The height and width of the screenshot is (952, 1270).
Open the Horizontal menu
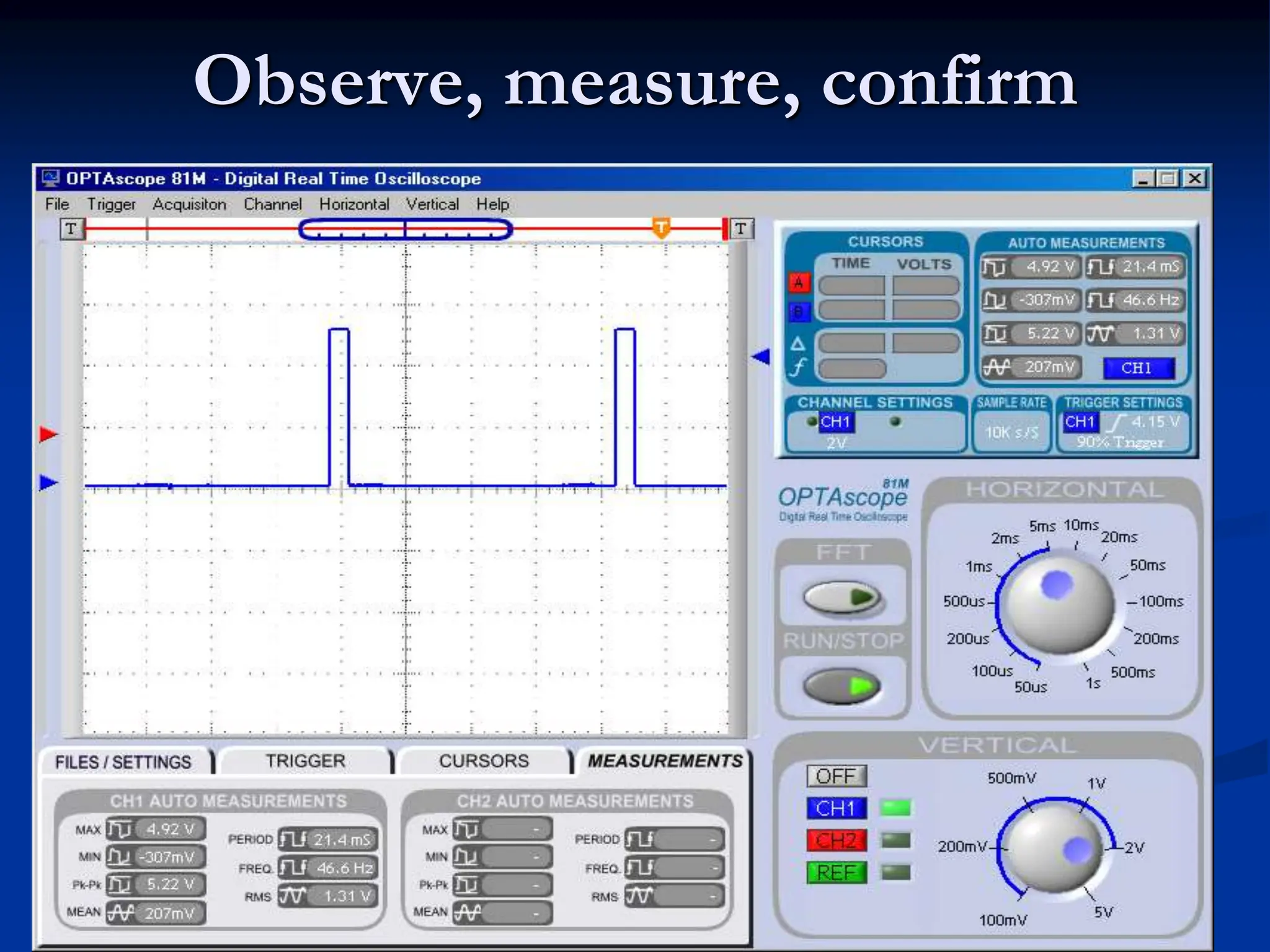pos(354,204)
